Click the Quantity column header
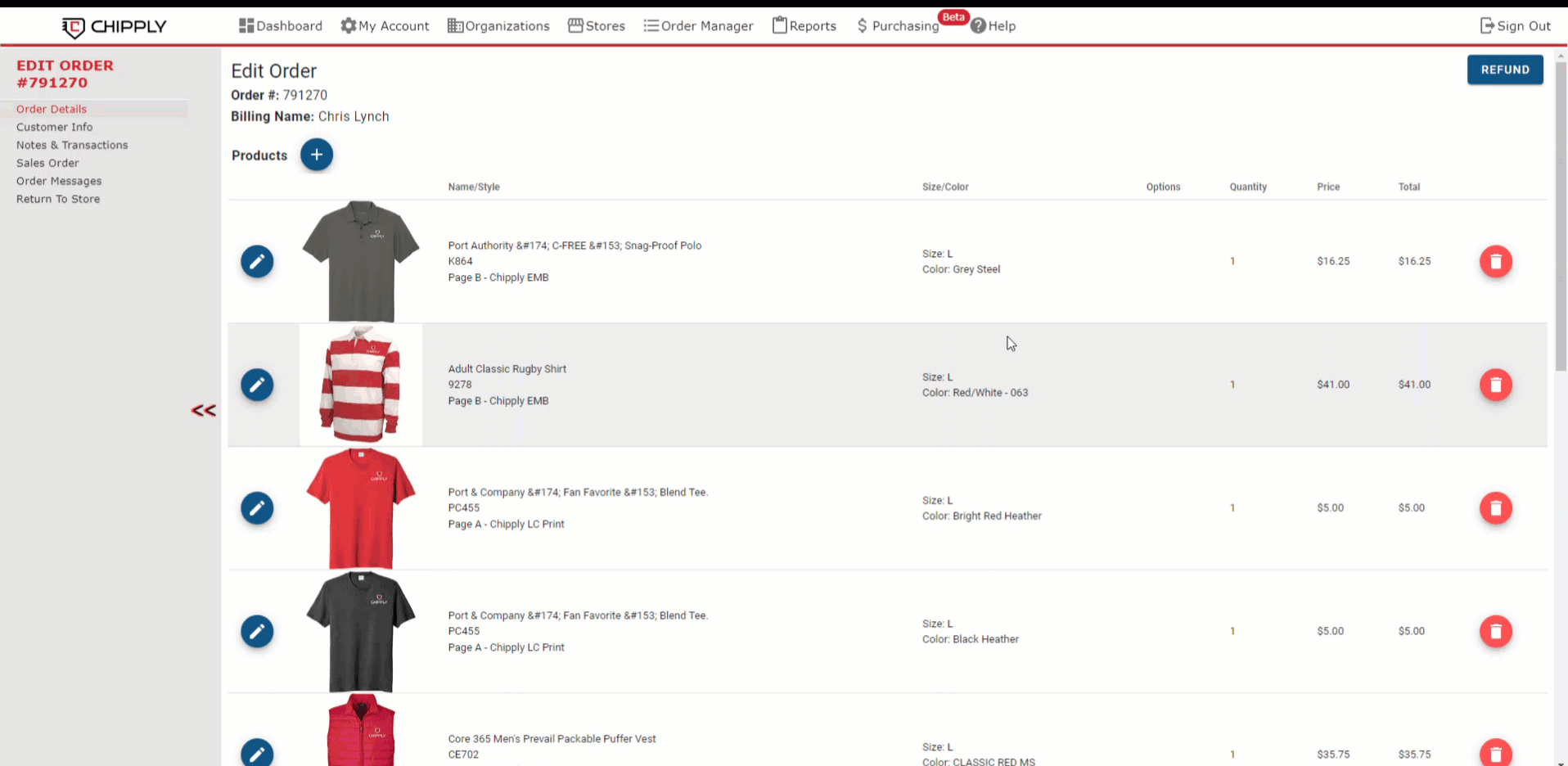The width and height of the screenshot is (1568, 766). click(1248, 187)
